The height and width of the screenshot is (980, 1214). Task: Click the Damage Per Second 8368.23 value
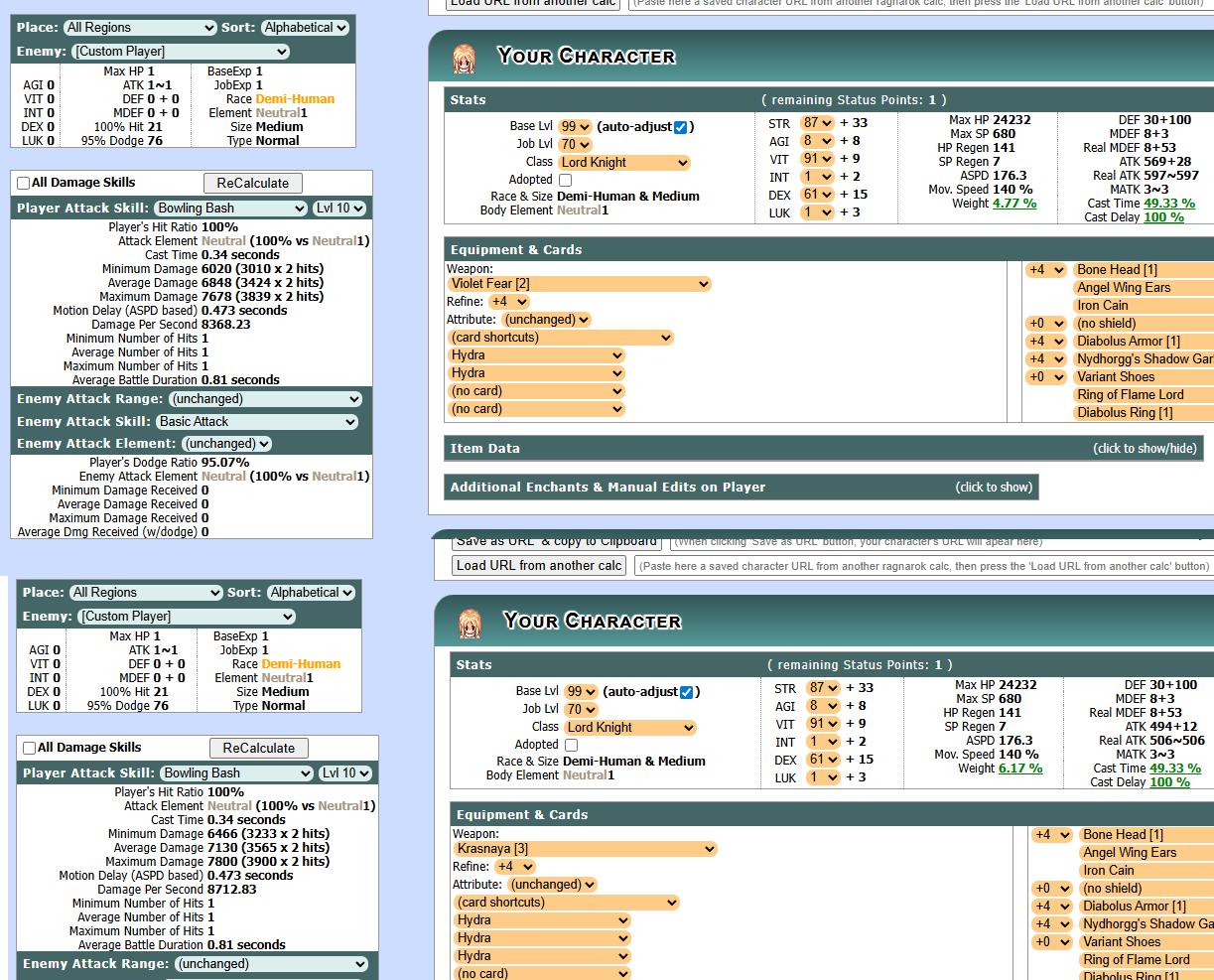[226, 325]
